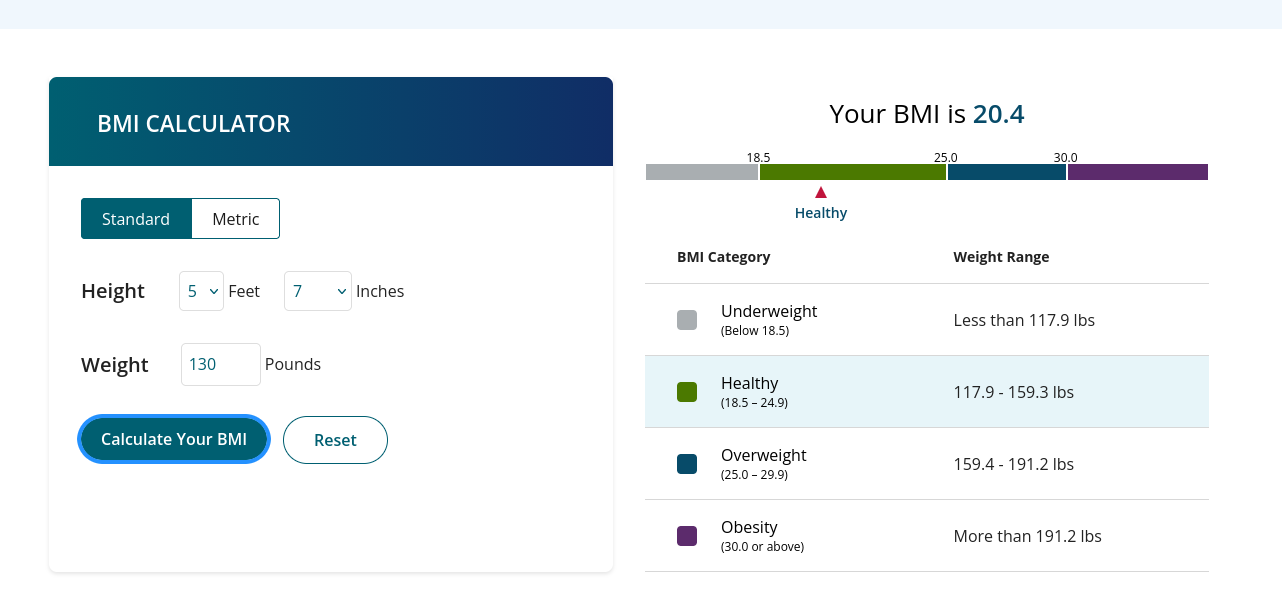Click 'More than 191.2 lbs' cell
Screen dimensions: 1282x601
coord(1028,536)
